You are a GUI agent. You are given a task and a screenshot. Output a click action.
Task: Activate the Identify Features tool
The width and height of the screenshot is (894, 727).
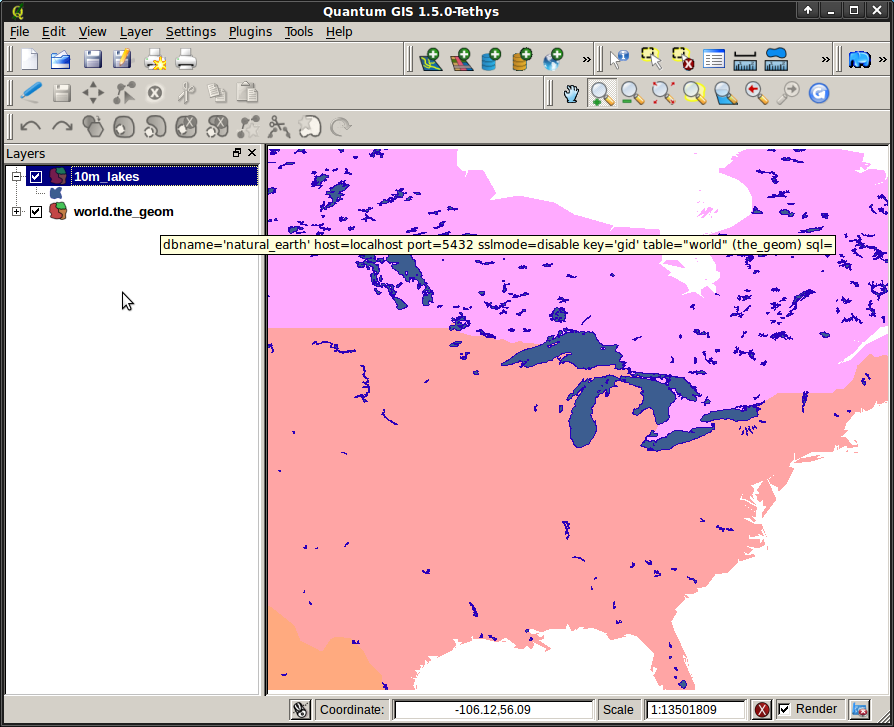pyautogui.click(x=619, y=59)
